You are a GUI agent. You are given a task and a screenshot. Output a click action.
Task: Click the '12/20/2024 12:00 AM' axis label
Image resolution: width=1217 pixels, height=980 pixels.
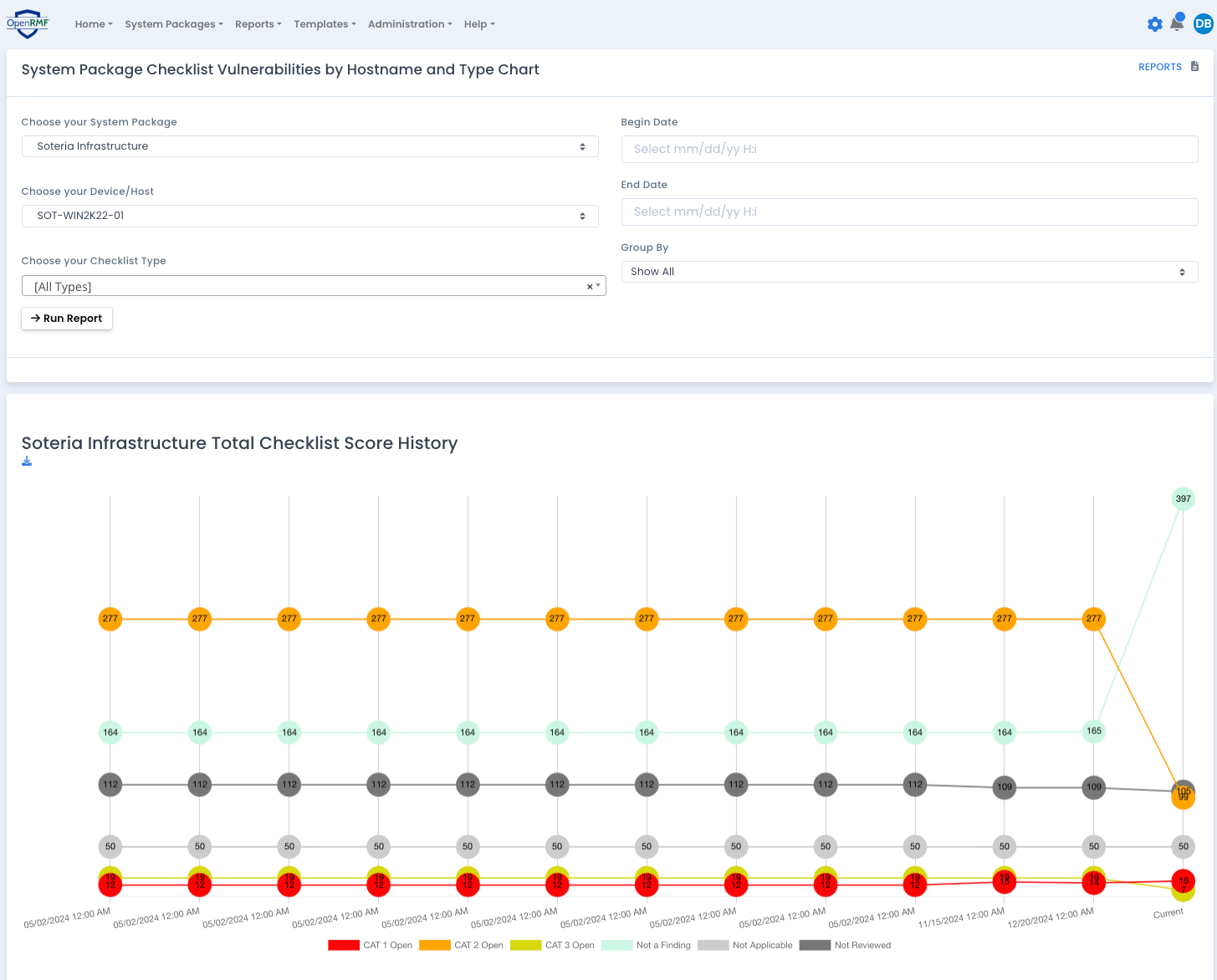1051,918
